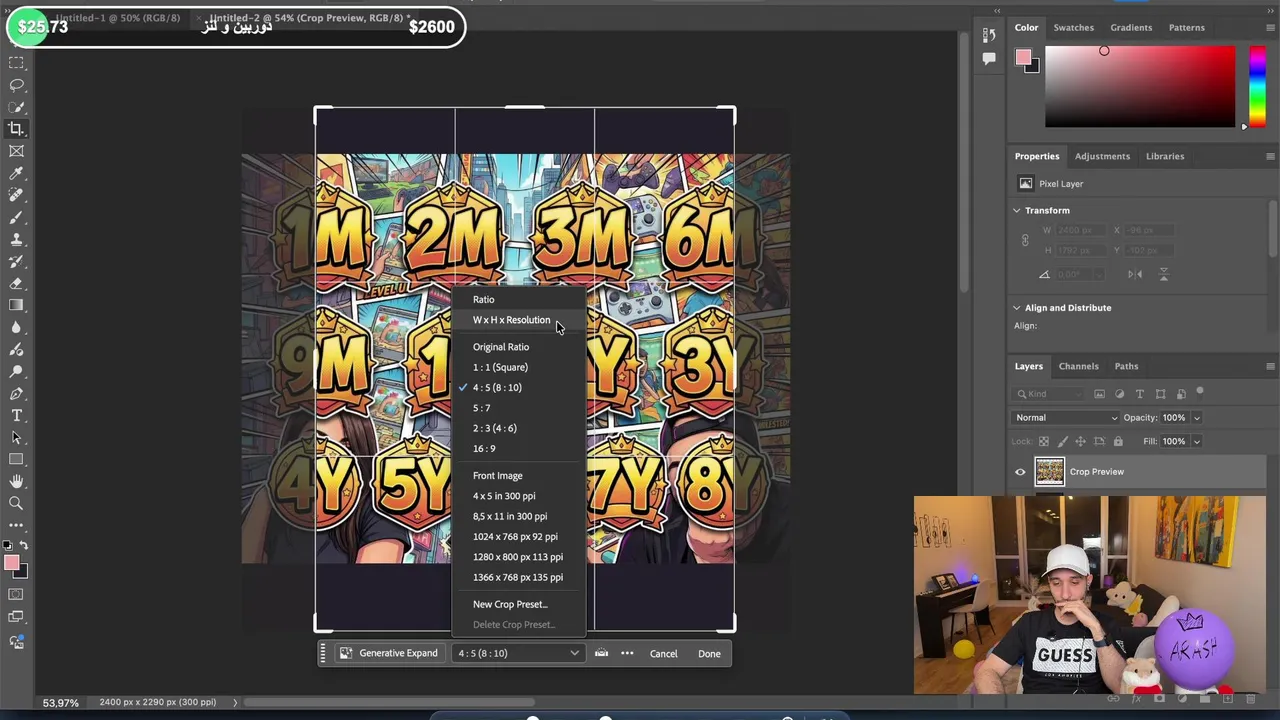The width and height of the screenshot is (1280, 720).
Task: Switch to the Swatches tab
Action: pos(1073,27)
